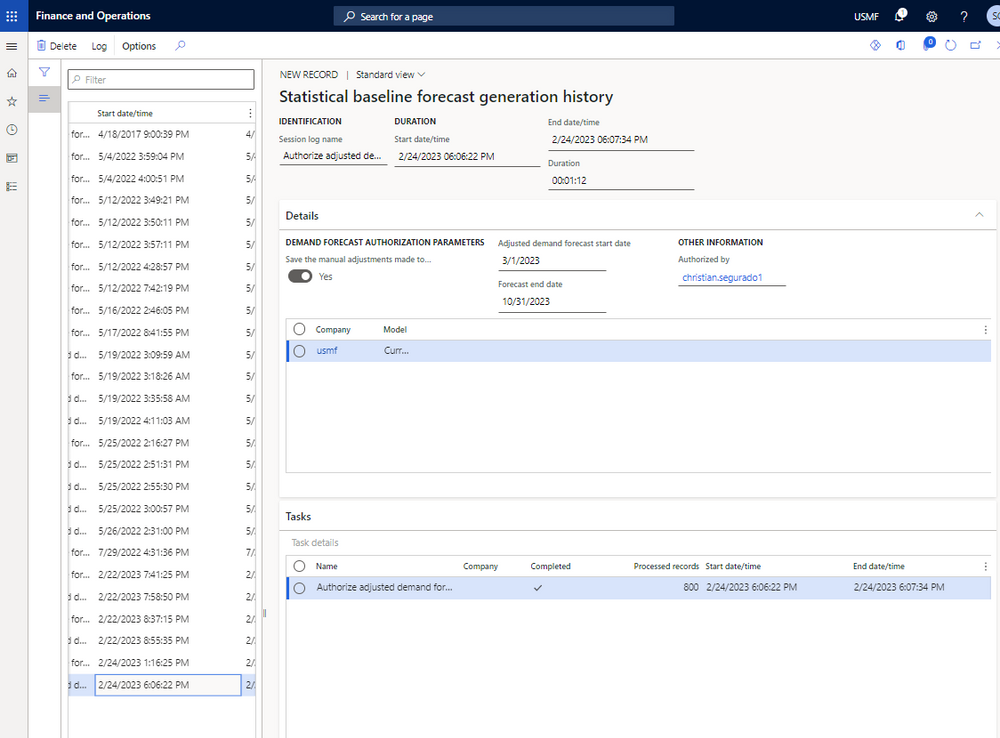
Task: Click the Help question mark icon
Action: pos(964,16)
